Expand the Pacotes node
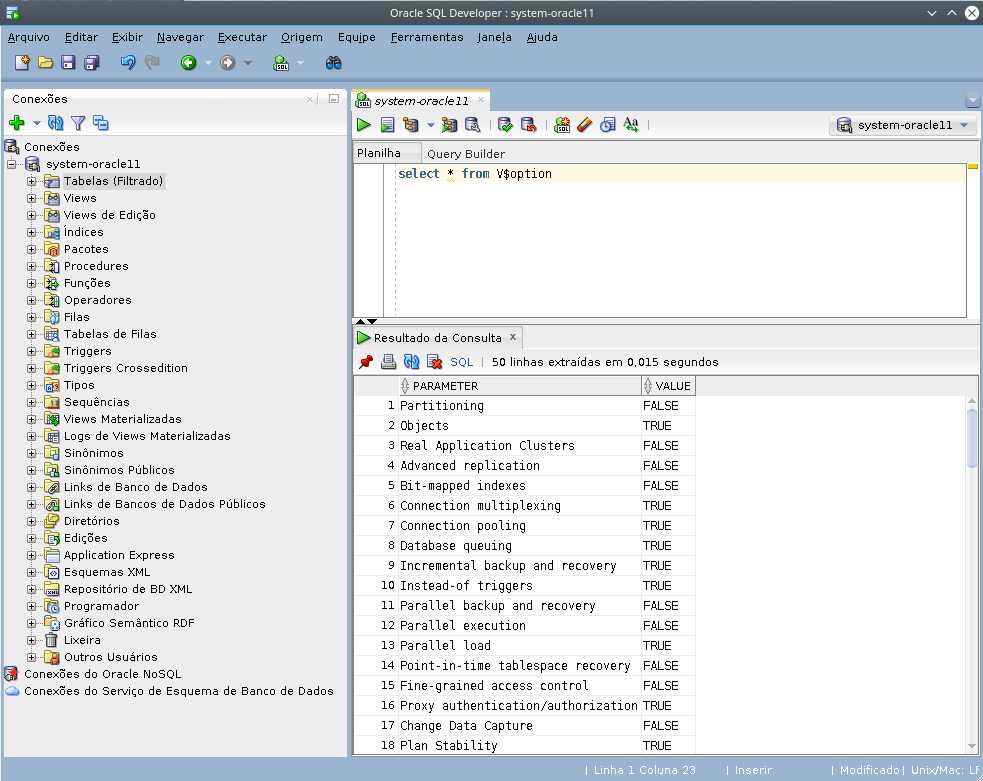The width and height of the screenshot is (983, 781). 31,249
